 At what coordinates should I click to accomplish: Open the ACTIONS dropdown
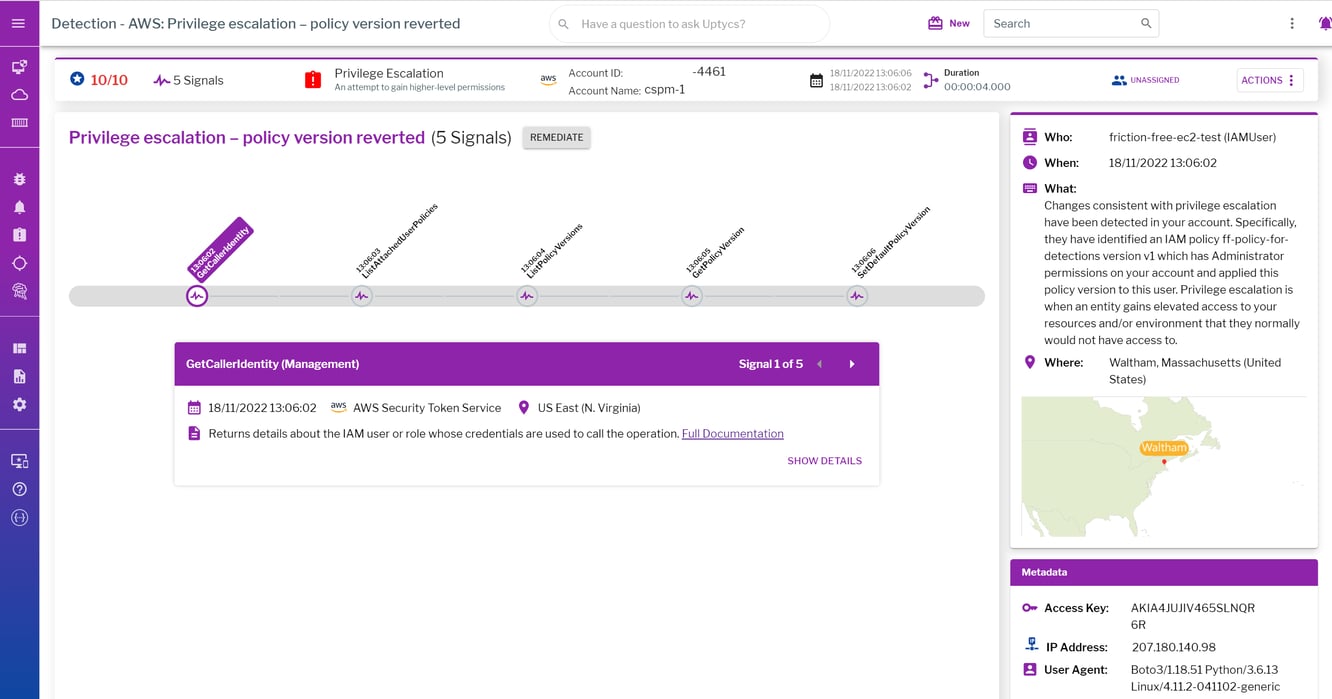pyautogui.click(x=1270, y=80)
